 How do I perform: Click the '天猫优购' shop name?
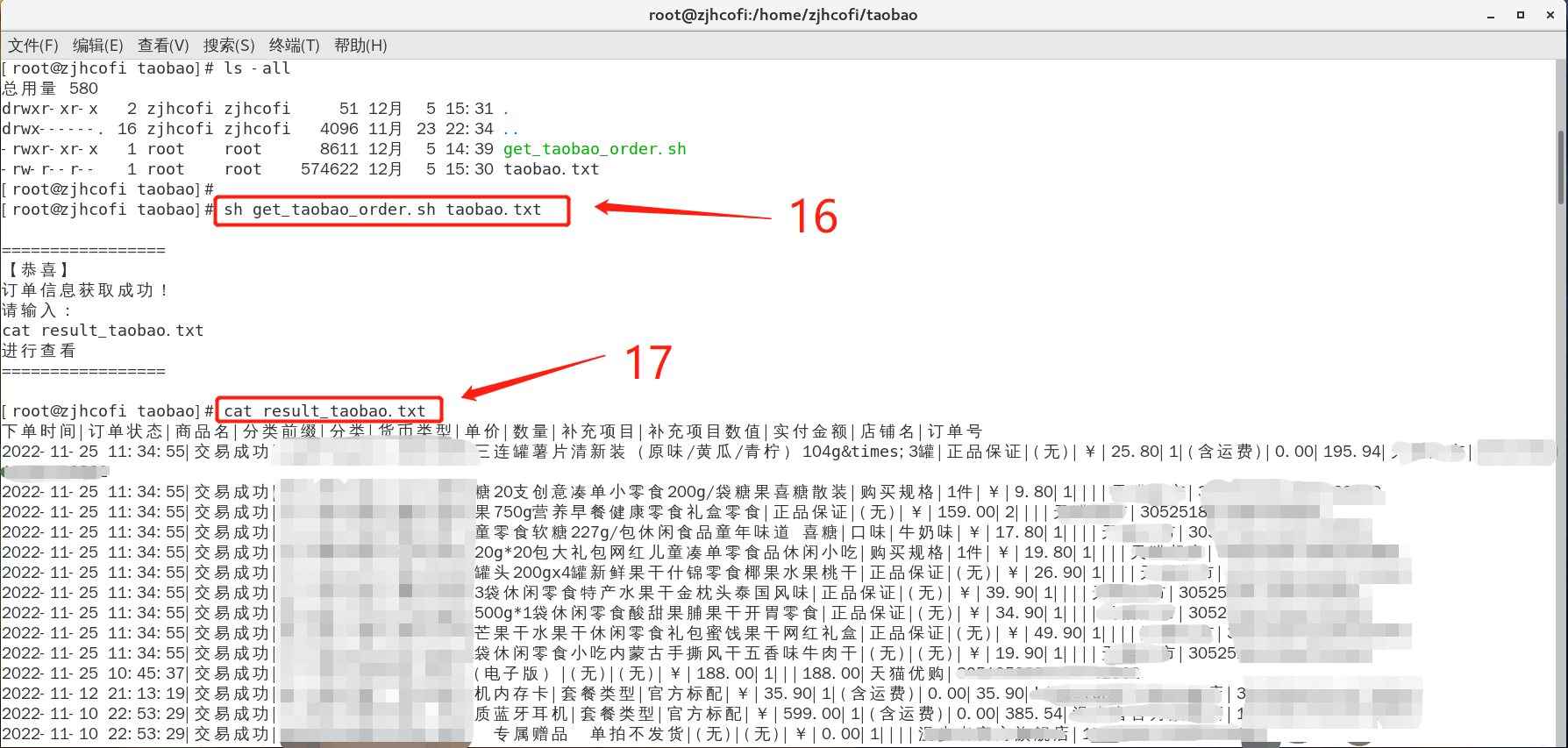coord(907,673)
